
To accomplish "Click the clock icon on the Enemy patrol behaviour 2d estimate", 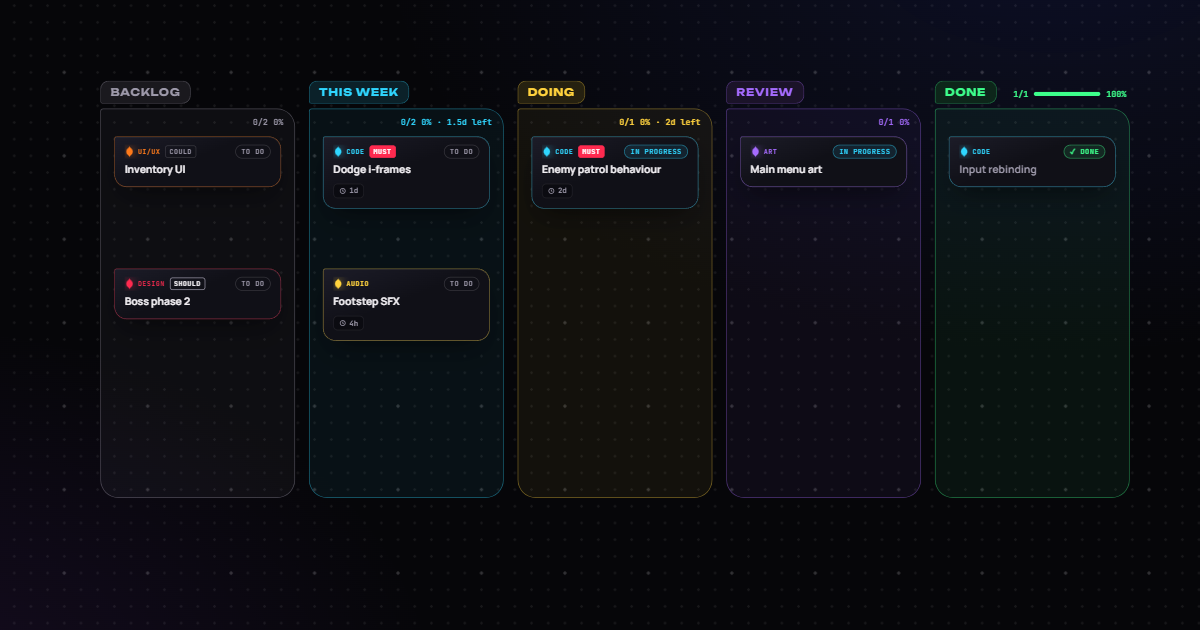I will [x=551, y=190].
